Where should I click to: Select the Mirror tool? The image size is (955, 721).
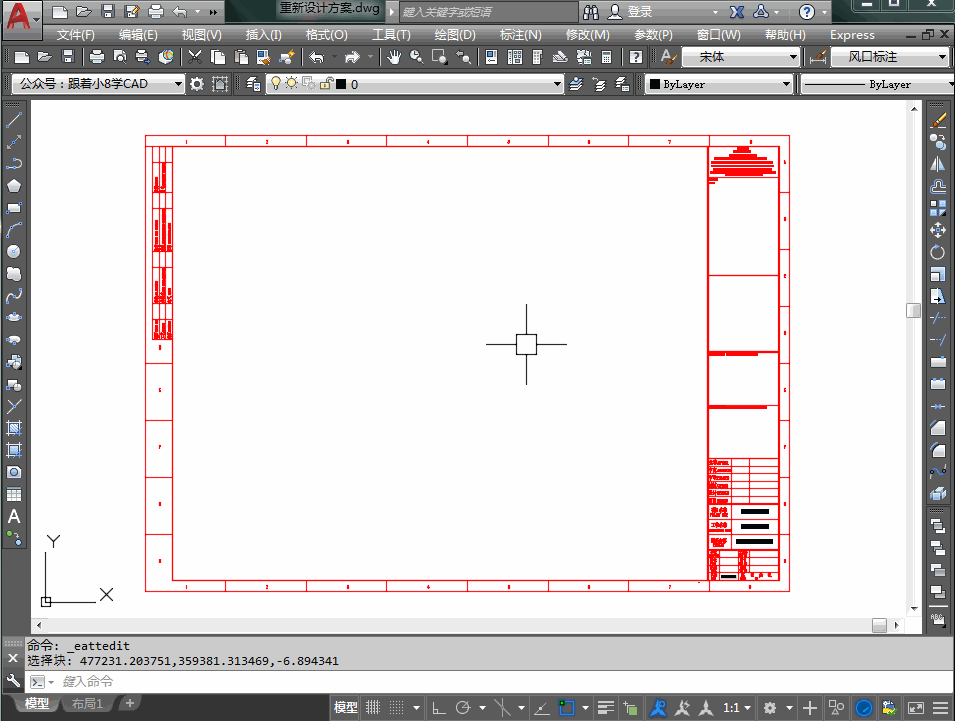[x=938, y=164]
